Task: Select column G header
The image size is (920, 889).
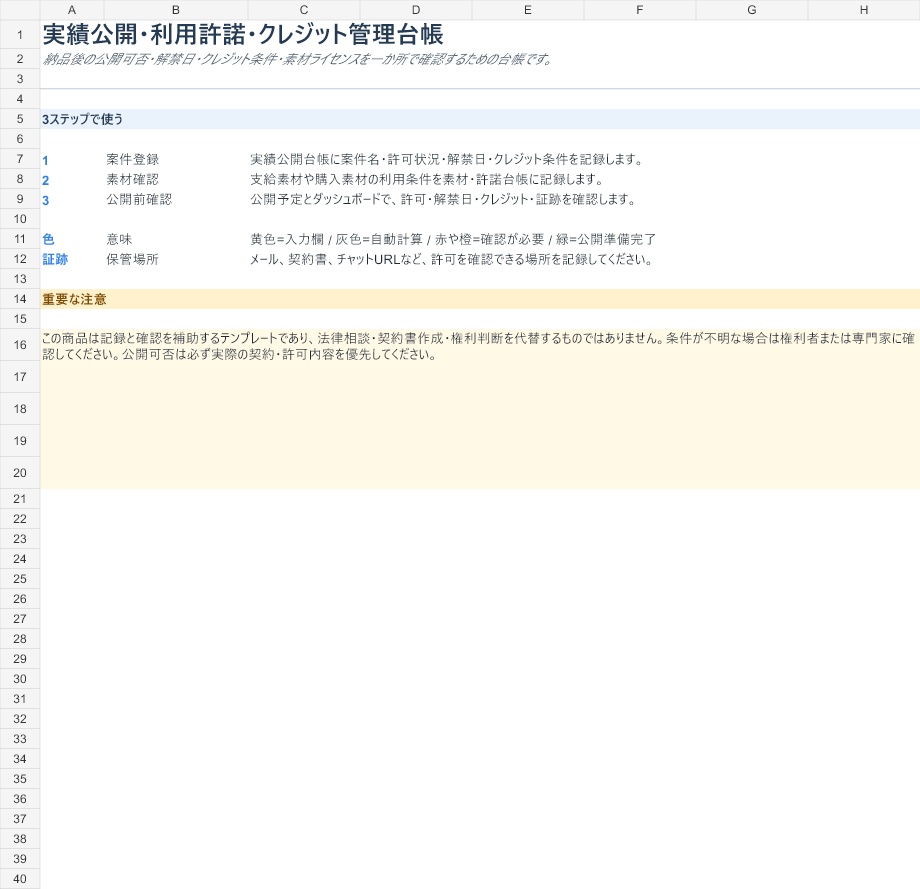Action: [x=752, y=10]
